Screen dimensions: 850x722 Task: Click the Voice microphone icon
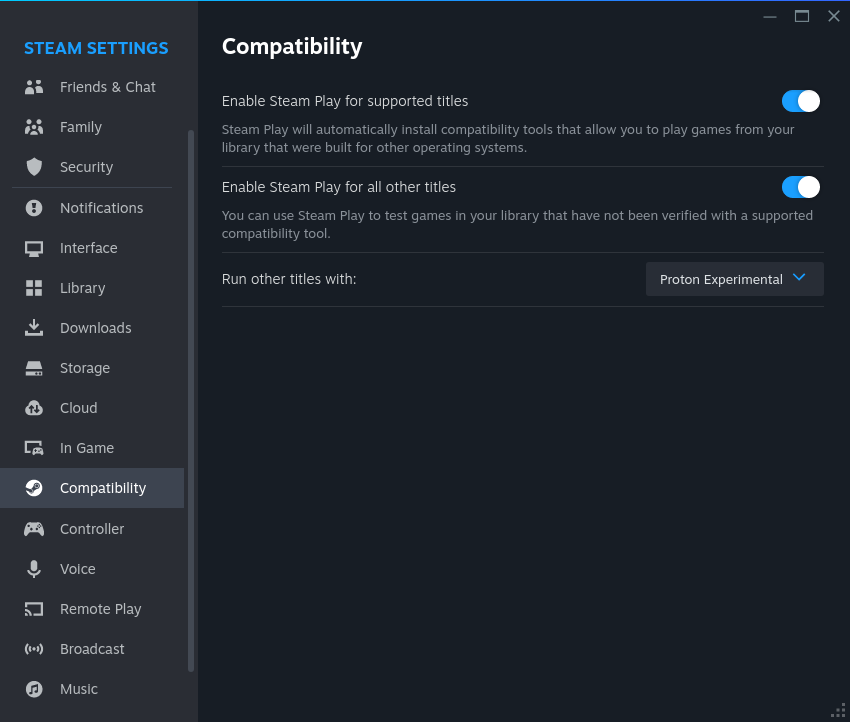click(x=34, y=569)
